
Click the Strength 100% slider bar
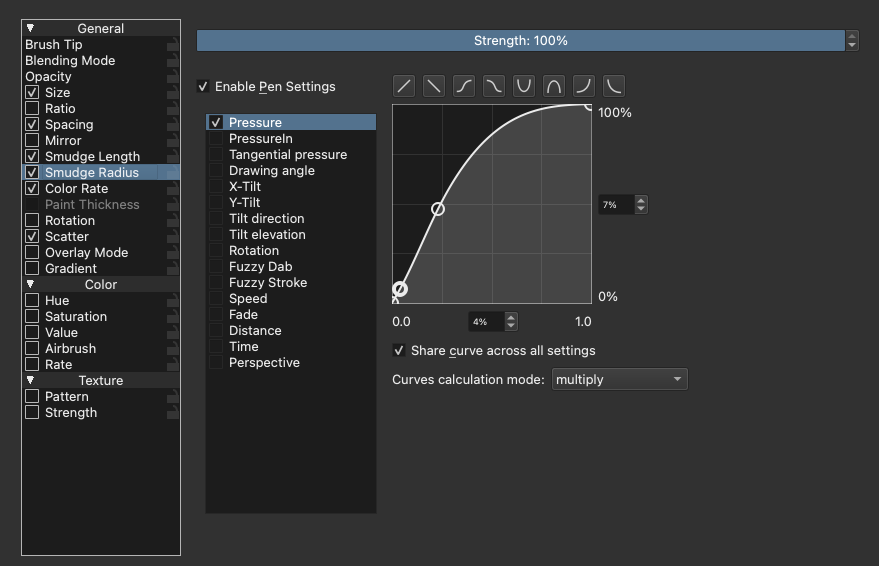tap(520, 41)
